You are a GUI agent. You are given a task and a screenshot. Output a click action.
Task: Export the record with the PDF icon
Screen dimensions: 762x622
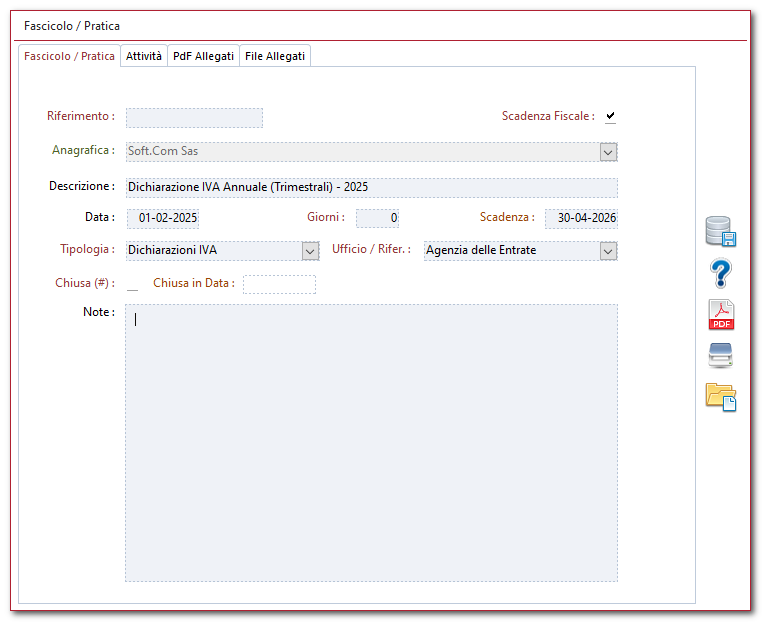(x=721, y=314)
